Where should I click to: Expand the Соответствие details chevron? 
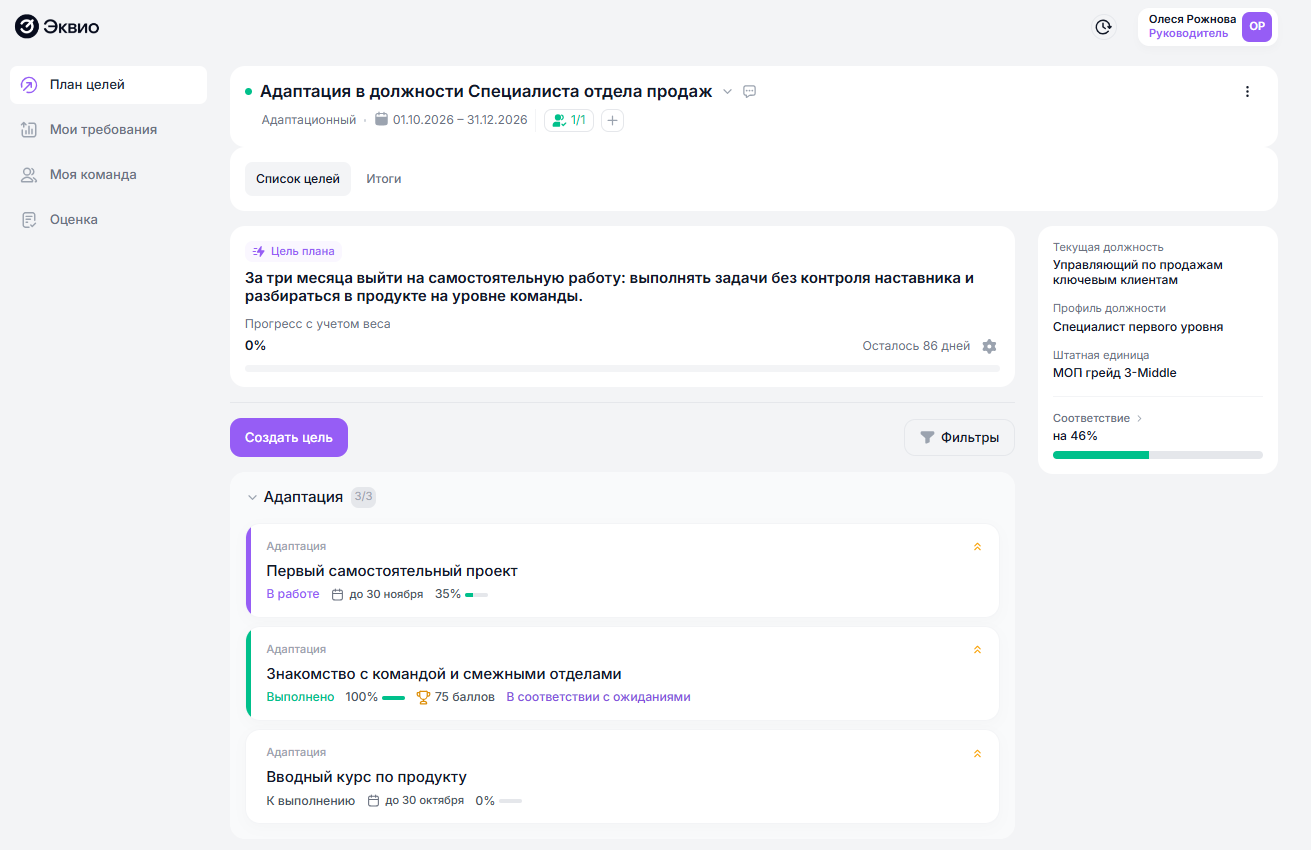tap(1139, 418)
